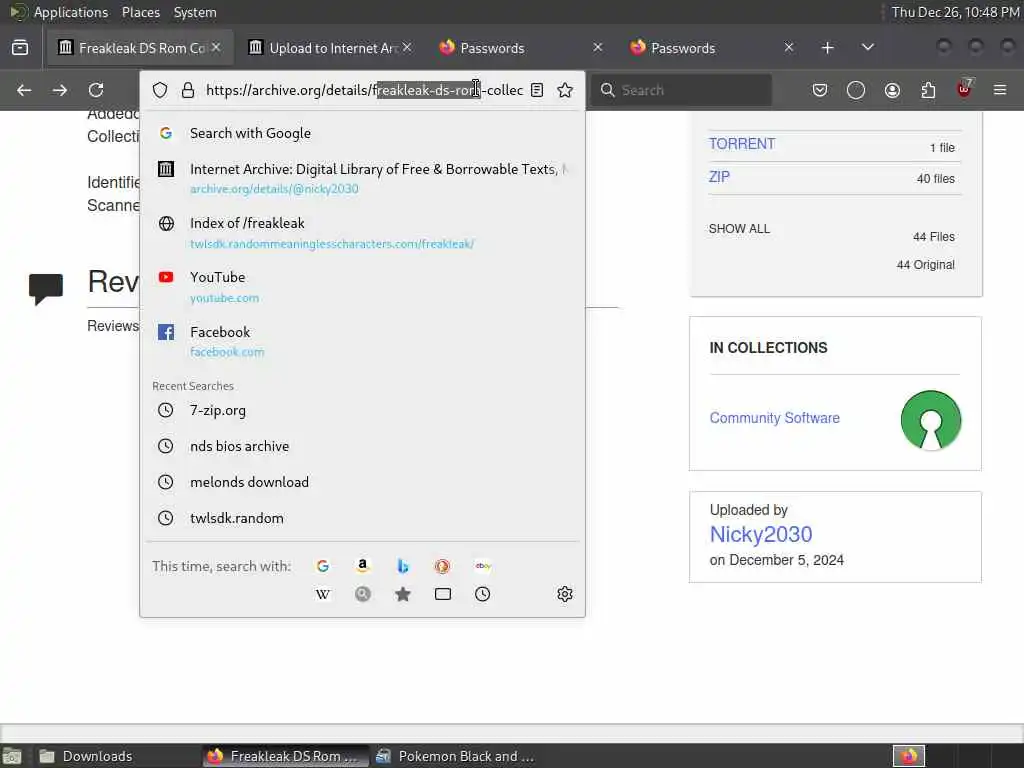Image resolution: width=1024 pixels, height=768 pixels.
Task: Pick recent search nds bios archive
Action: tap(362, 446)
